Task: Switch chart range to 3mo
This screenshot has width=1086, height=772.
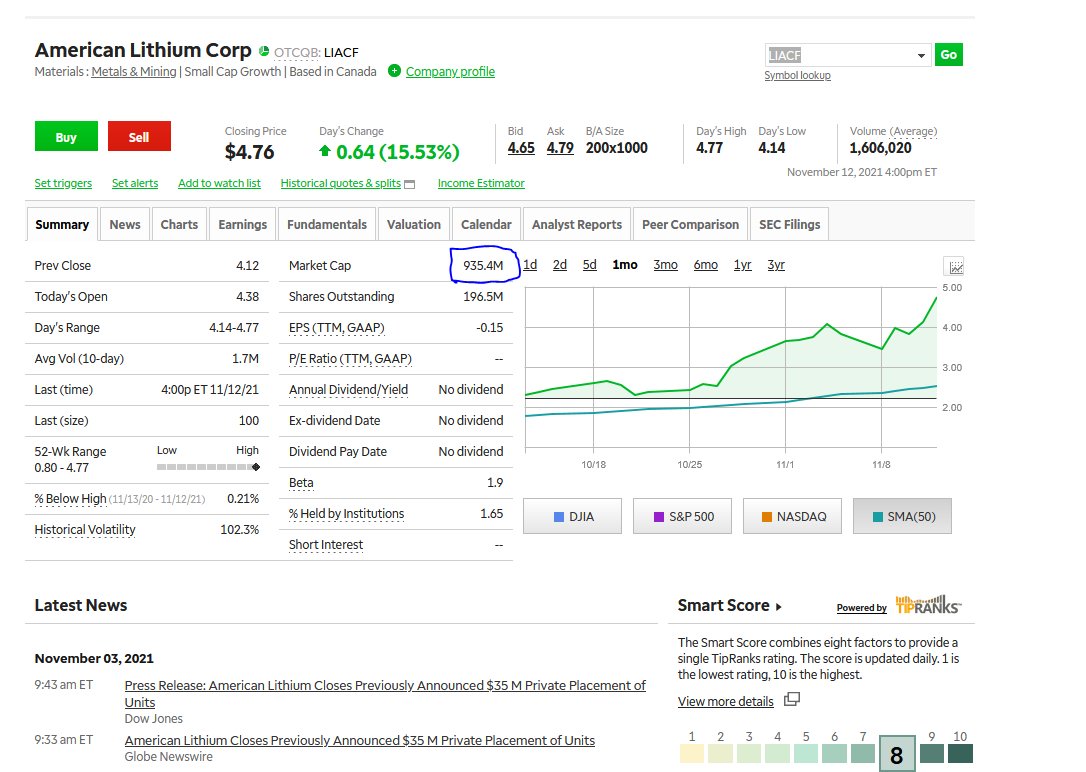Action: point(666,264)
